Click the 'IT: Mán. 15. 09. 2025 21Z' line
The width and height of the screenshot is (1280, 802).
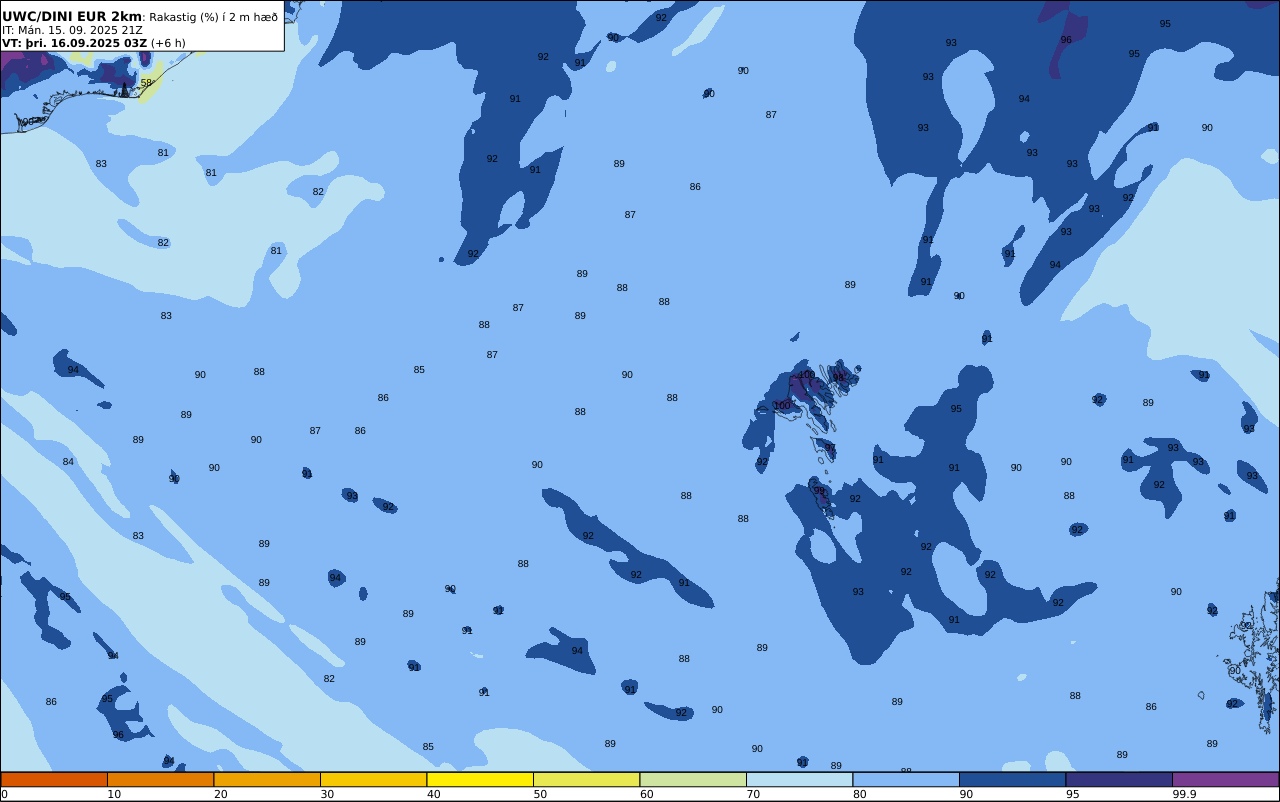[x=73, y=30]
